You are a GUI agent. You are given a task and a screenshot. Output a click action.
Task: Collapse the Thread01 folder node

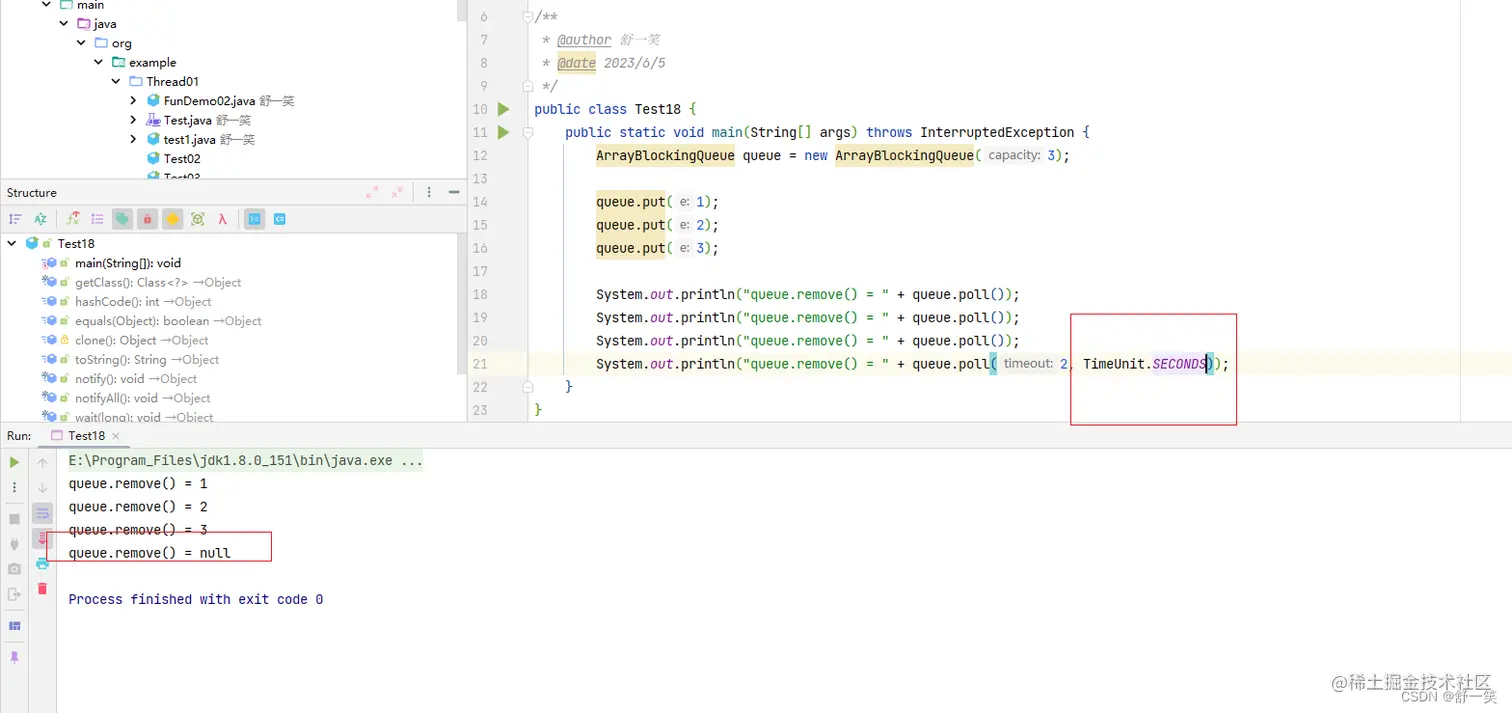[x=117, y=81]
